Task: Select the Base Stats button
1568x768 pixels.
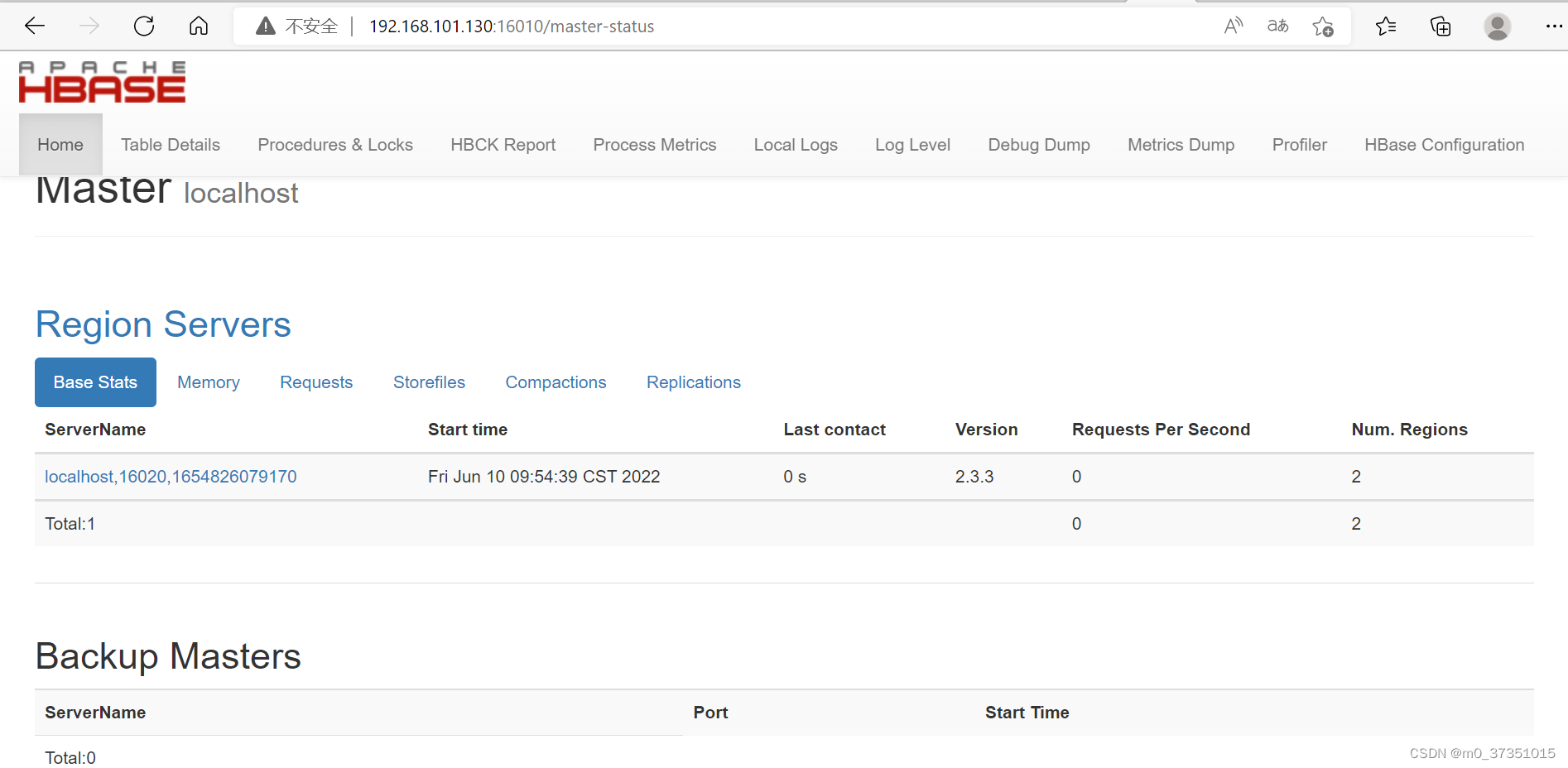Action: pos(95,382)
